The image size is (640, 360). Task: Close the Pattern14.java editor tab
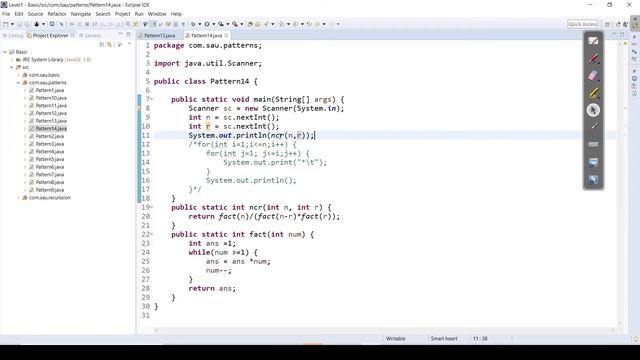tap(226, 36)
